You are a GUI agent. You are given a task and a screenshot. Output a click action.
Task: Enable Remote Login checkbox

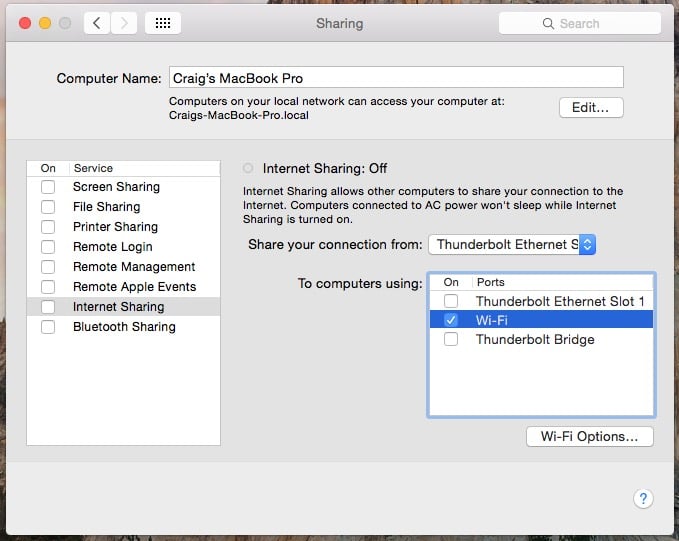coord(48,247)
